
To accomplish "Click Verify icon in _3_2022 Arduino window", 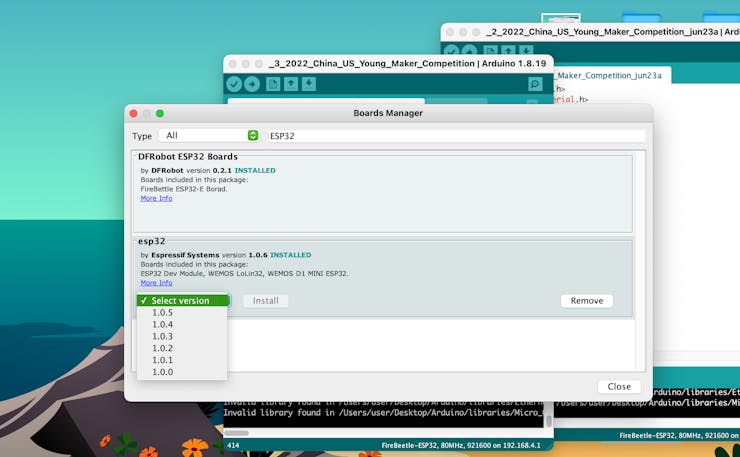I will 234,84.
